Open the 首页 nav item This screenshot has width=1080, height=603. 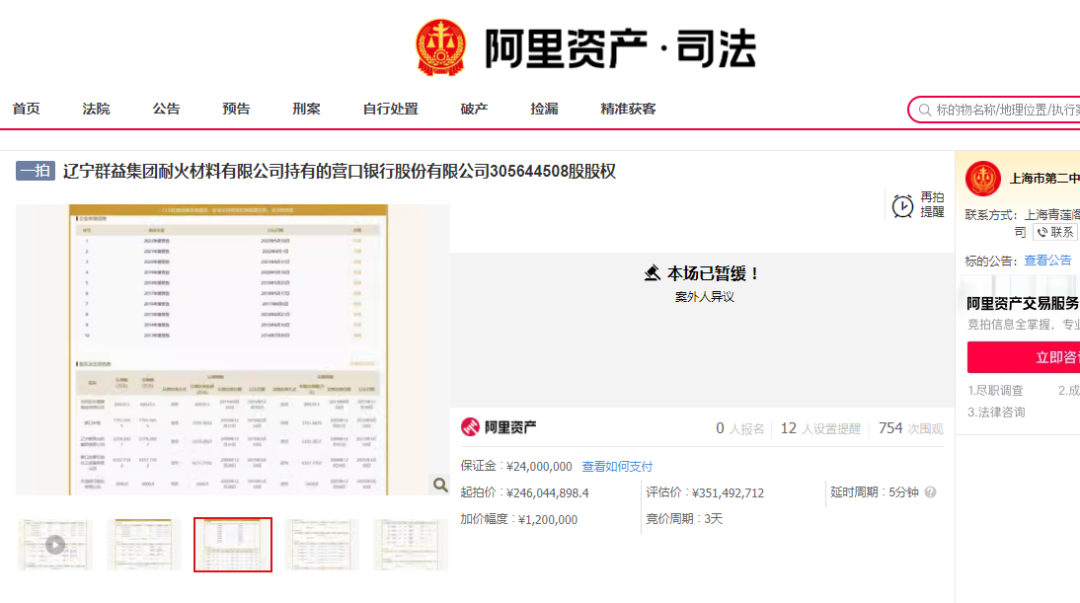26,109
